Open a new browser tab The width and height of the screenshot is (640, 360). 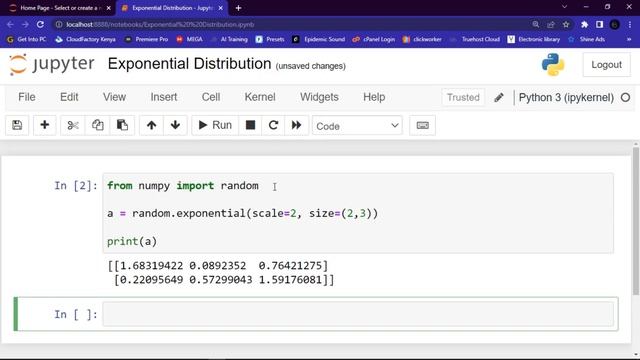click(238, 8)
